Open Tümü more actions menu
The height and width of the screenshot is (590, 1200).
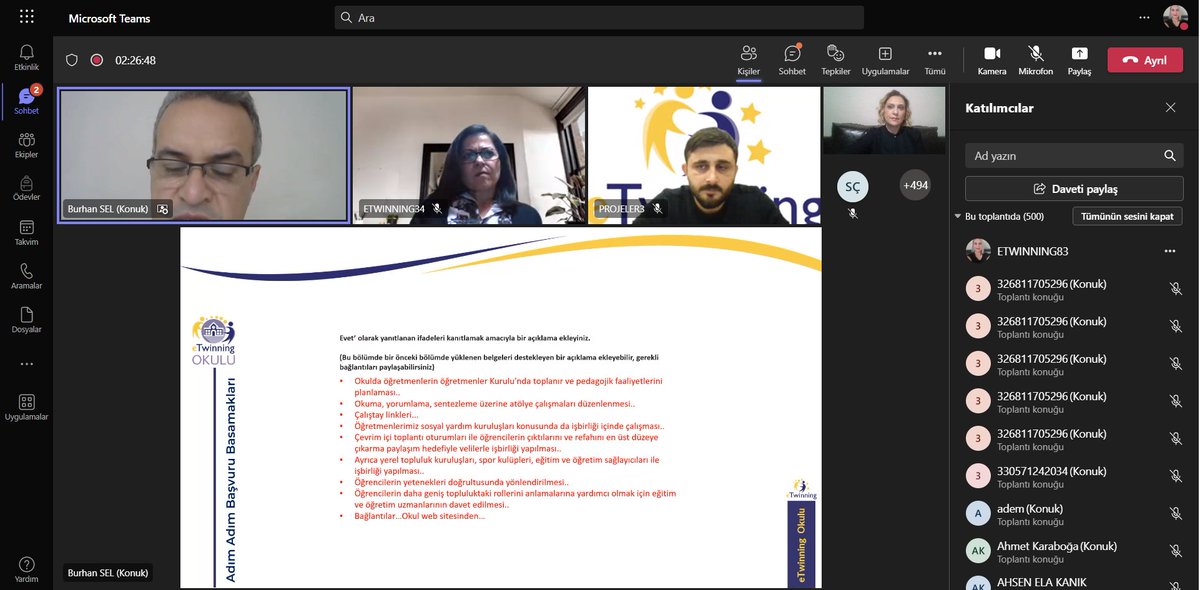click(934, 60)
